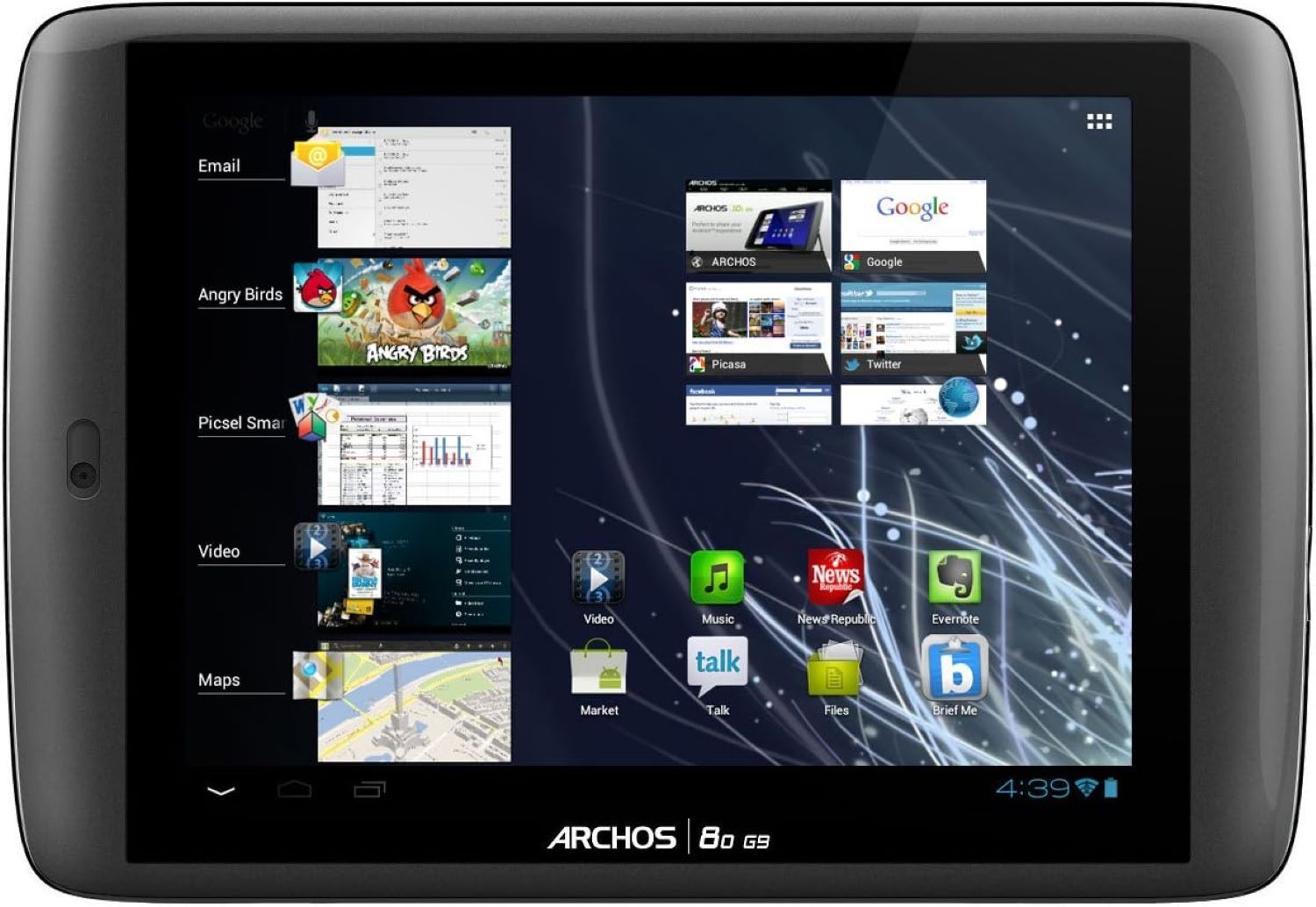The image size is (1316, 907).
Task: Open the Video app icon on home screen
Action: (x=598, y=579)
